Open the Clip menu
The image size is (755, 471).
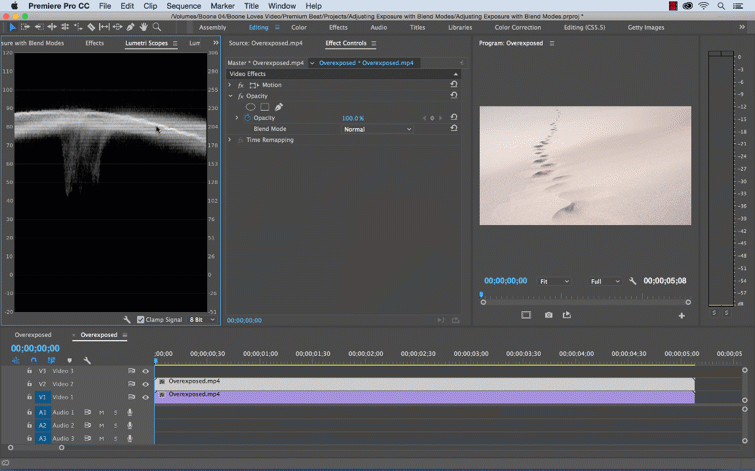[150, 6]
